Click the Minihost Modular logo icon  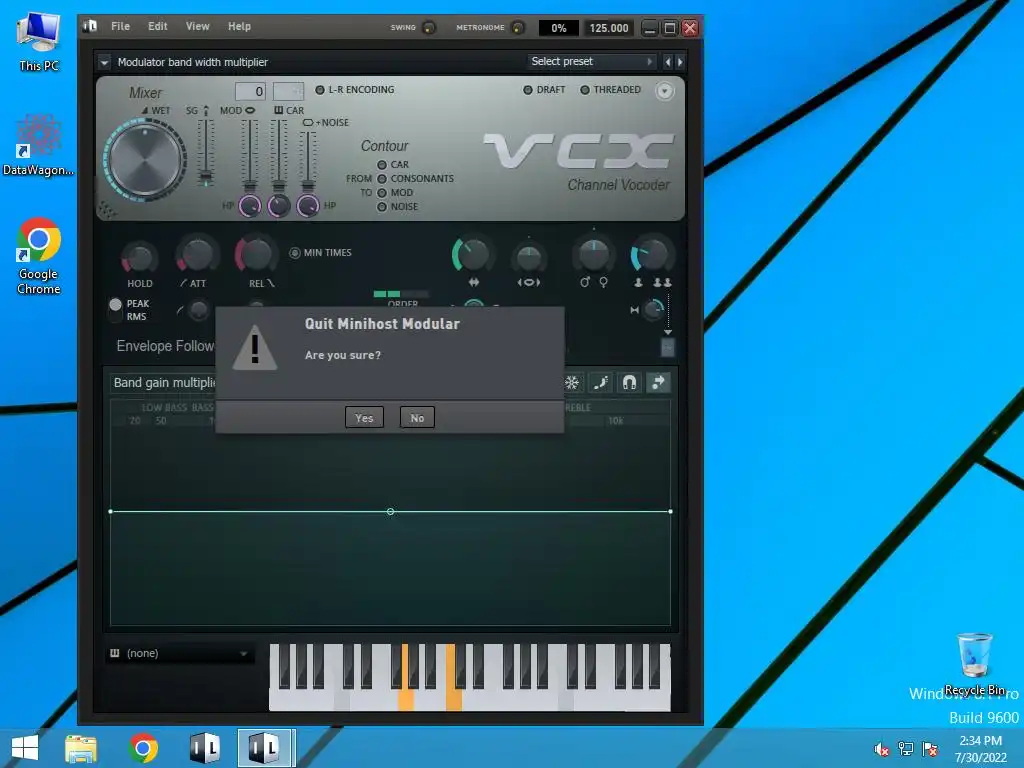(90, 26)
